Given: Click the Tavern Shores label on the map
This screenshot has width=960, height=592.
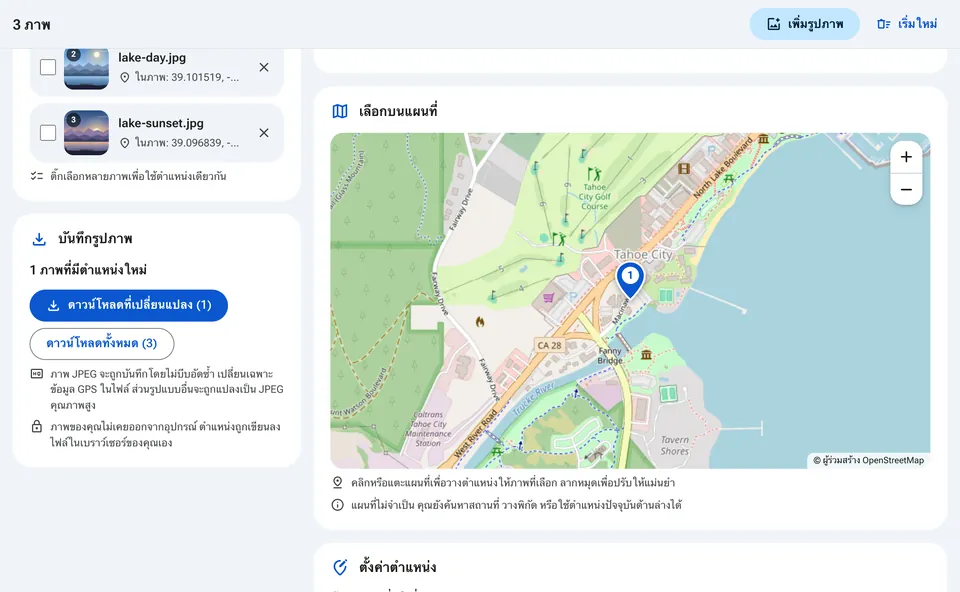Looking at the screenshot, I should tap(675, 446).
